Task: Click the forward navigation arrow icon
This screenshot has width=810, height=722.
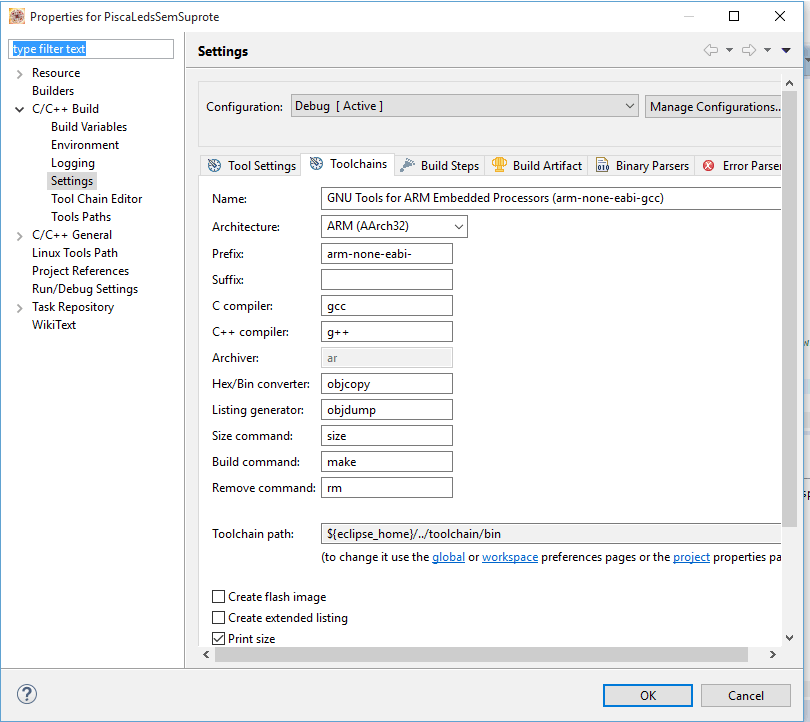Action: (x=749, y=50)
